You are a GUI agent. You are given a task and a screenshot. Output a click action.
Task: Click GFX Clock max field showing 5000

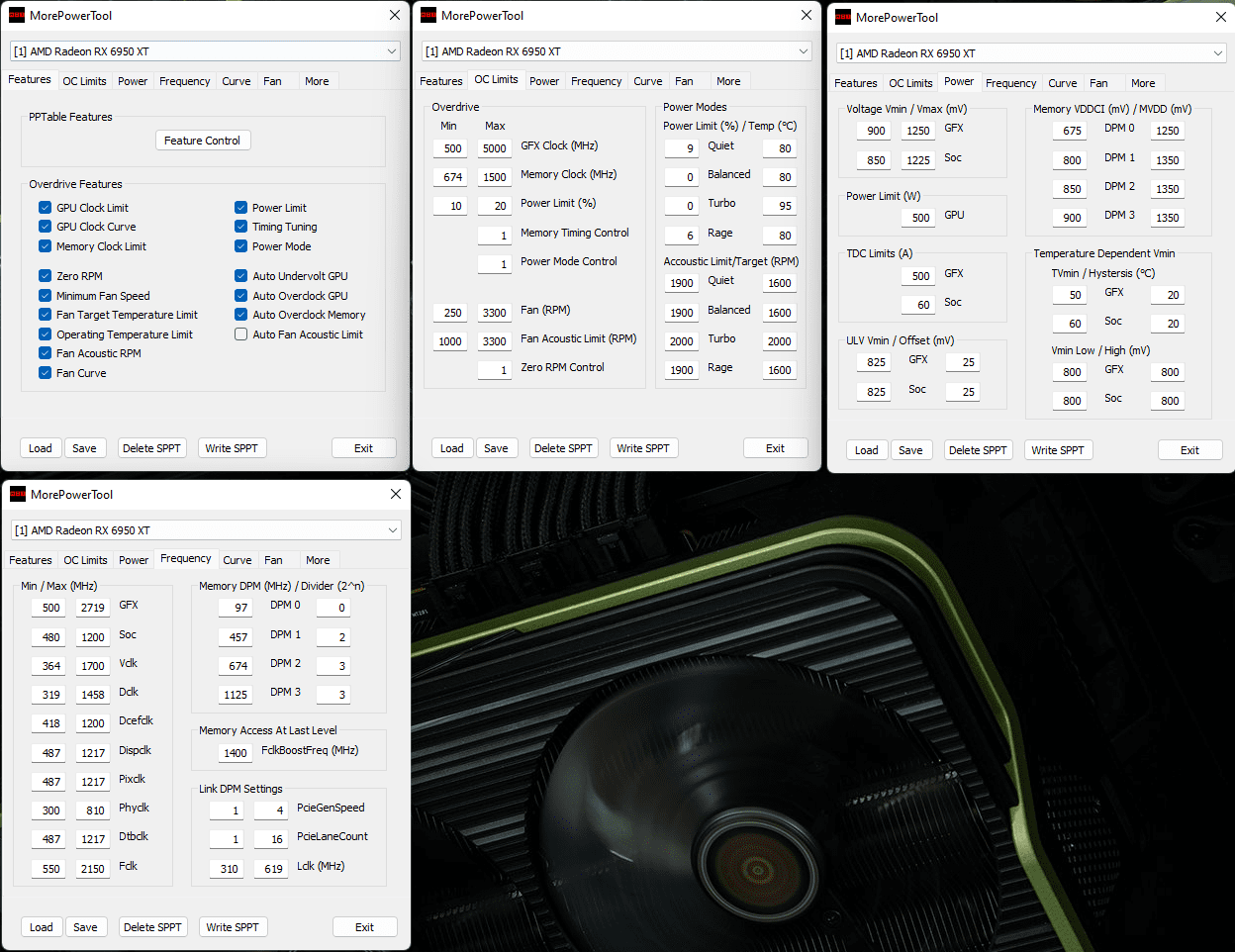pos(495,148)
